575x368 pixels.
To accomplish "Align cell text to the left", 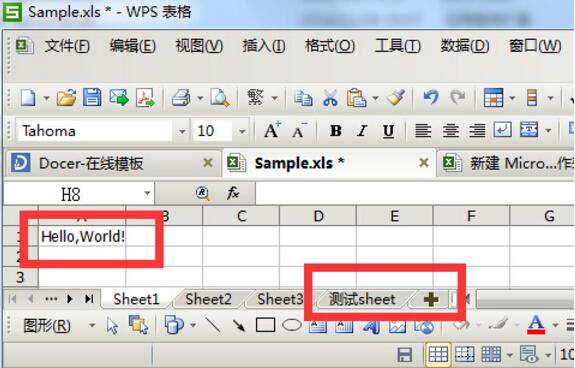I will coord(423,130).
